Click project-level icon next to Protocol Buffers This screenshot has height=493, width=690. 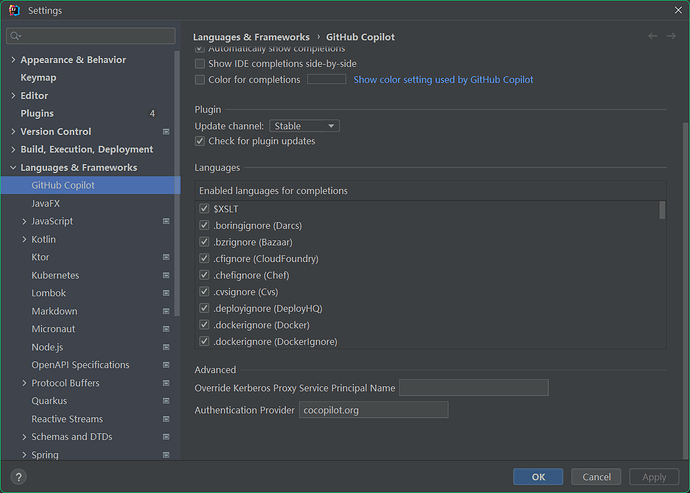tap(166, 383)
